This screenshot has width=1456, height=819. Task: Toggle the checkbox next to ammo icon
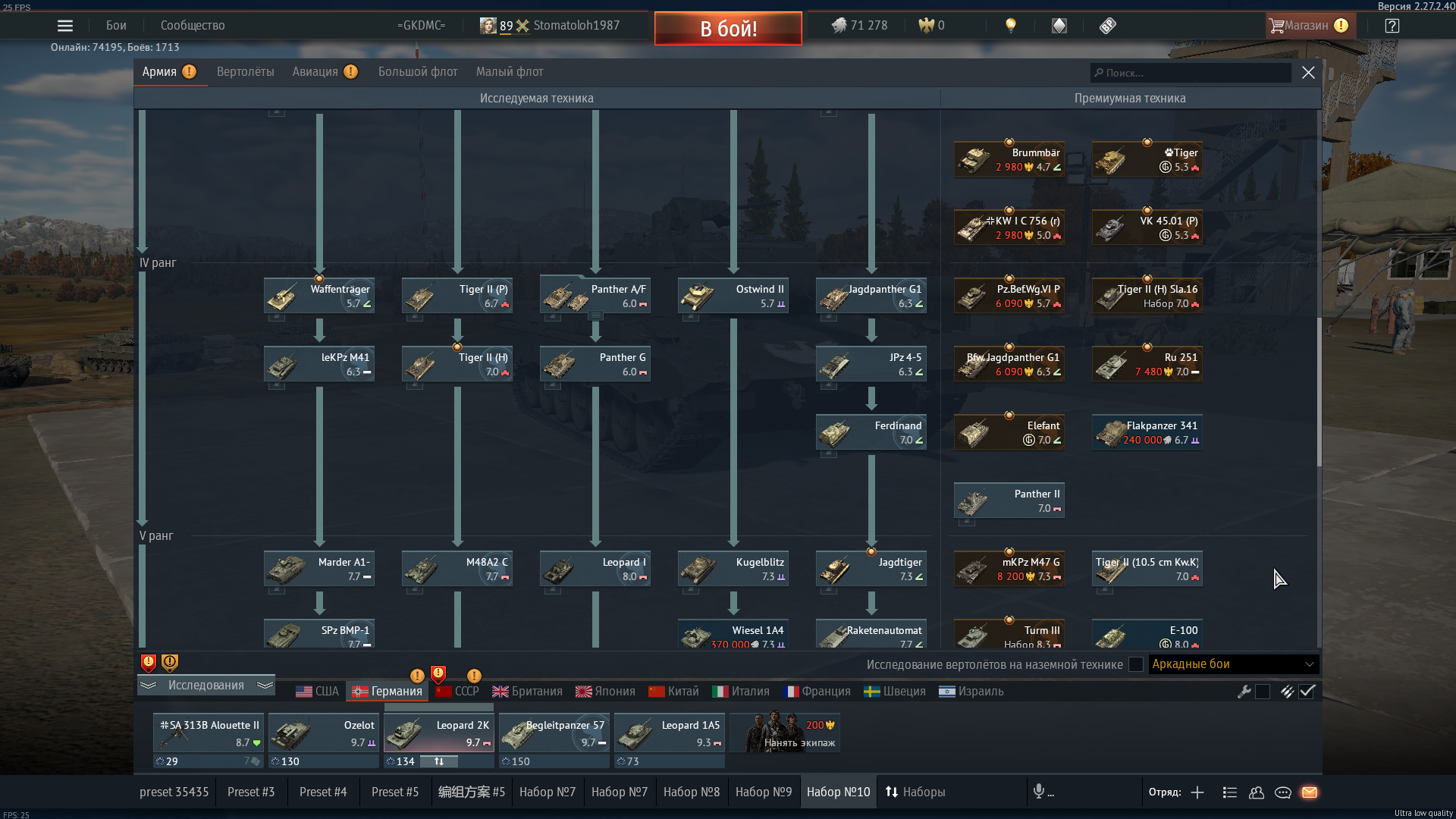1307,692
